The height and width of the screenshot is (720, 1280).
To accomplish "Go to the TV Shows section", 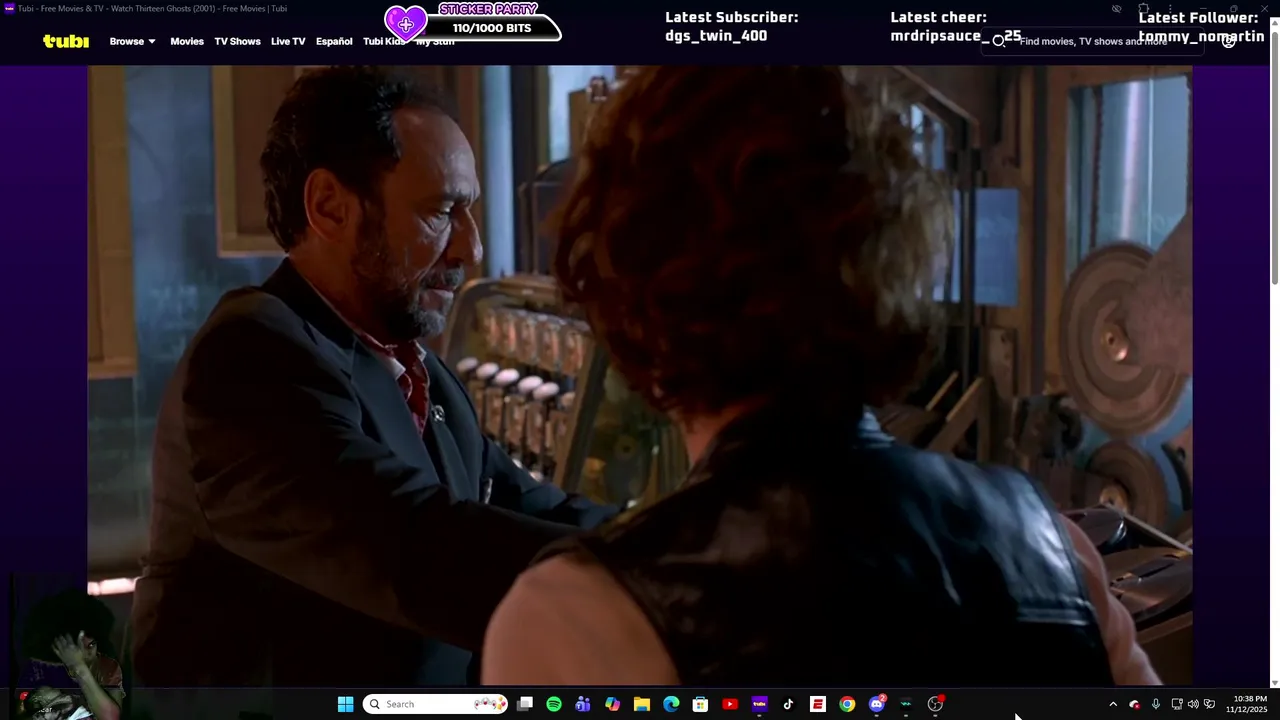I will 237,41.
